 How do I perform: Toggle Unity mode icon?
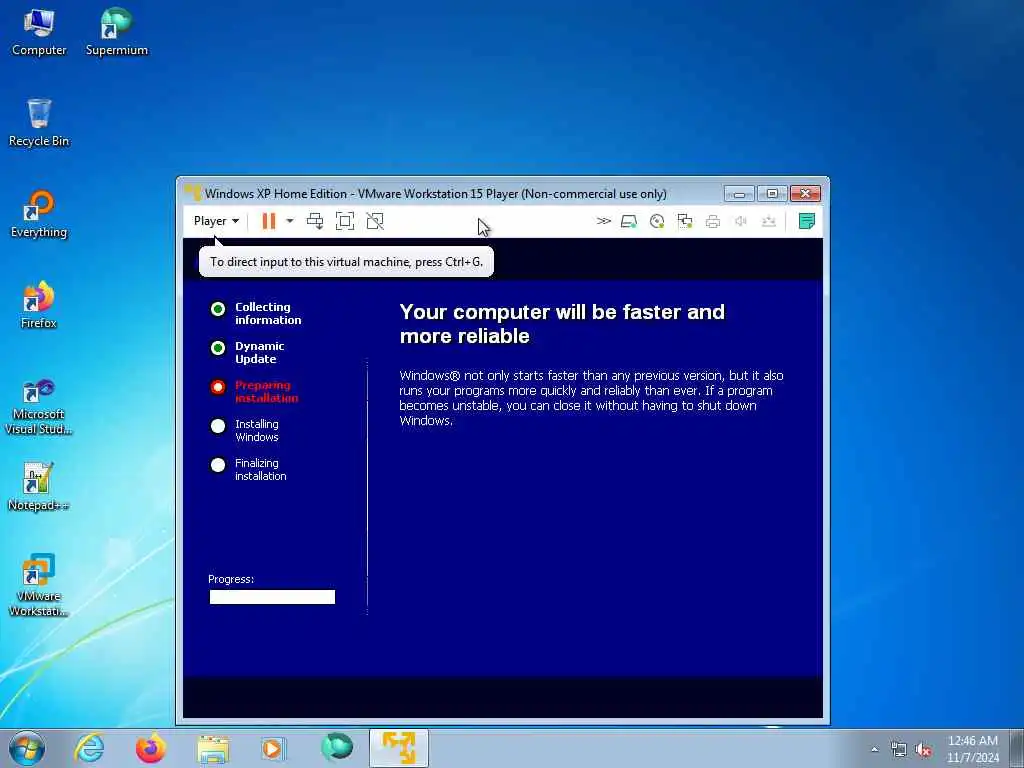coord(375,221)
